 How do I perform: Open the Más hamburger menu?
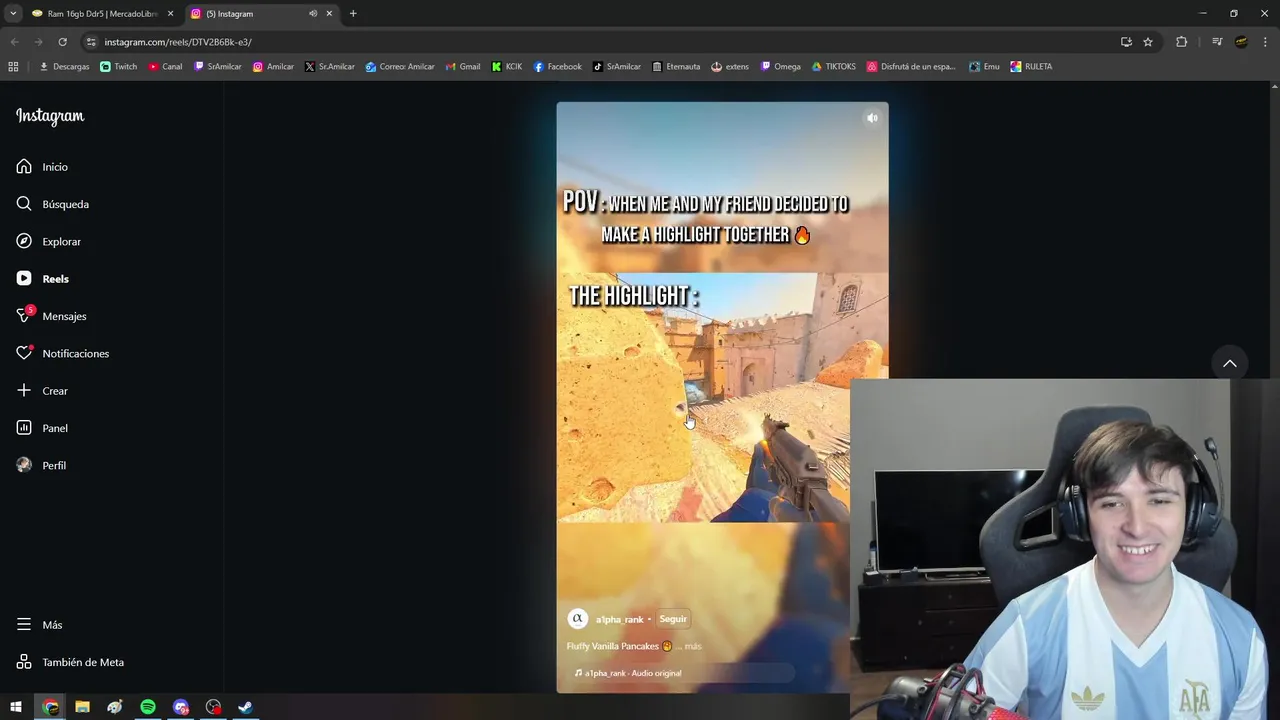[x=38, y=625]
